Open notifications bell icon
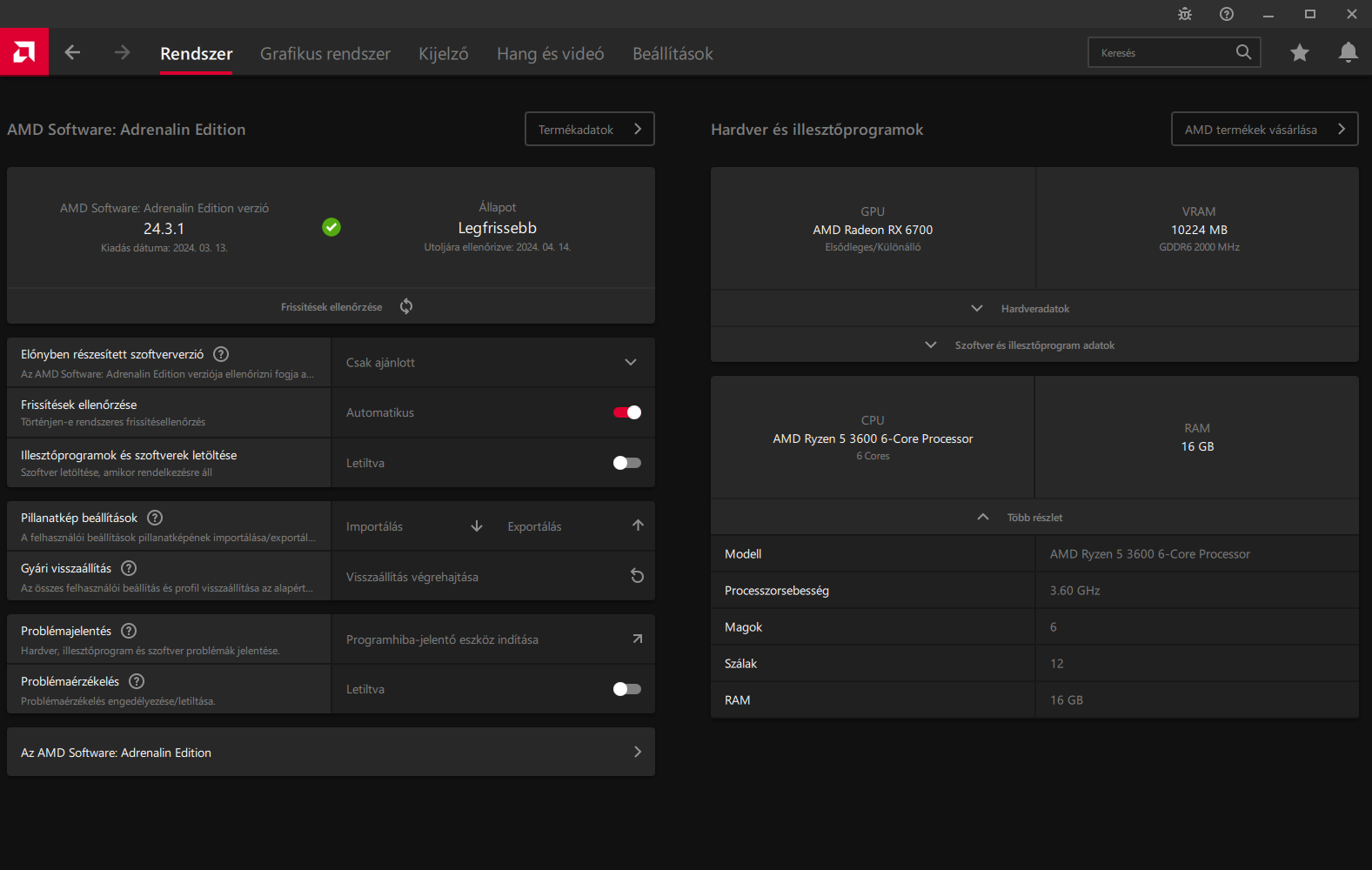 [1349, 53]
